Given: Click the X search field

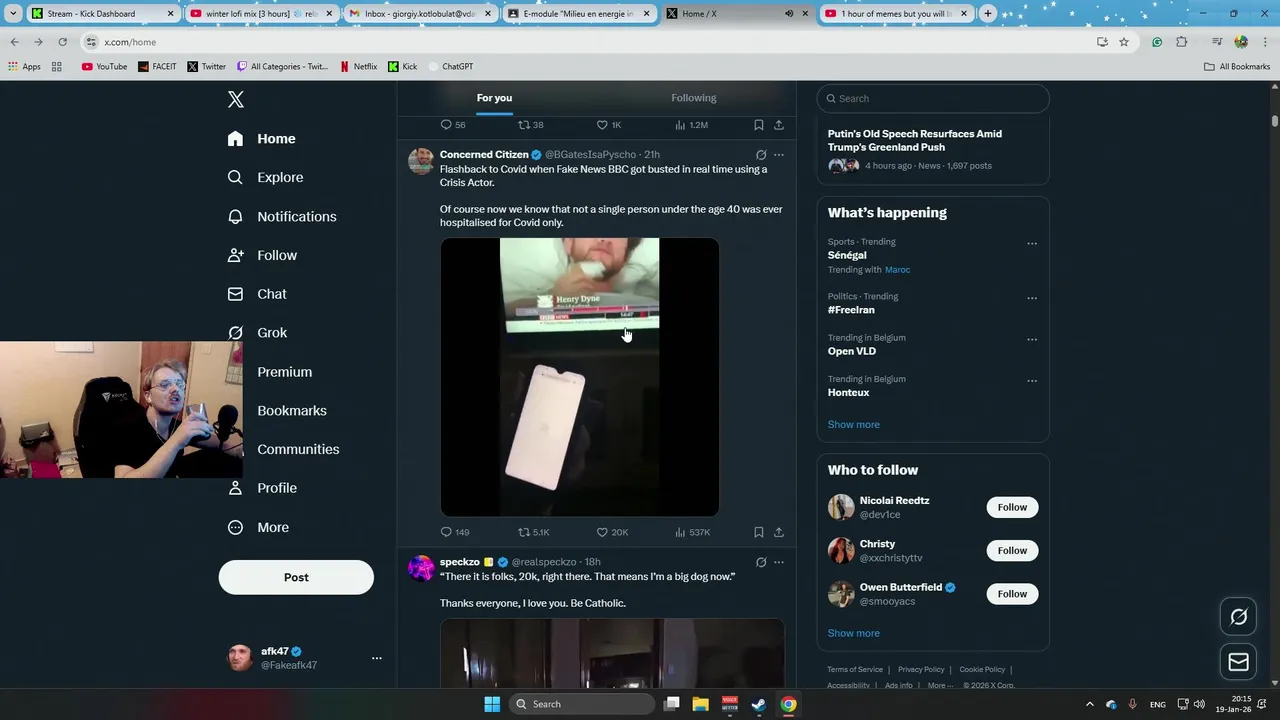Looking at the screenshot, I should (x=933, y=98).
